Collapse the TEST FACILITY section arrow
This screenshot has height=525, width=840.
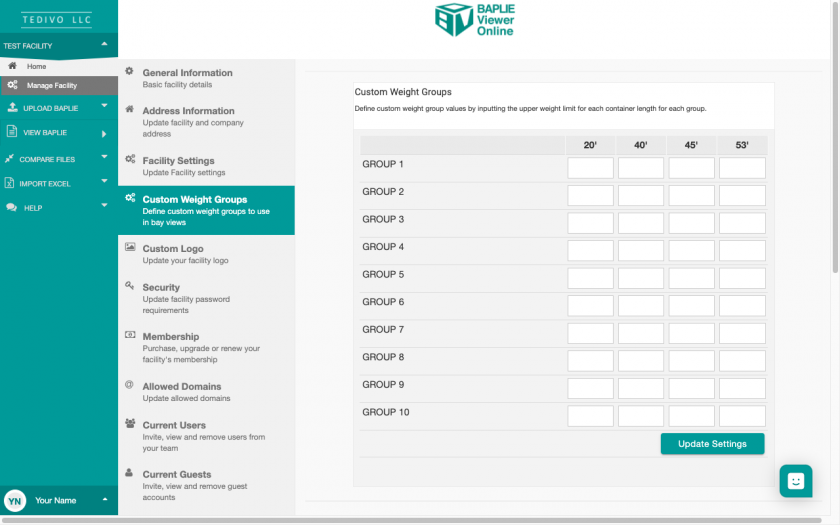pyautogui.click(x=104, y=44)
